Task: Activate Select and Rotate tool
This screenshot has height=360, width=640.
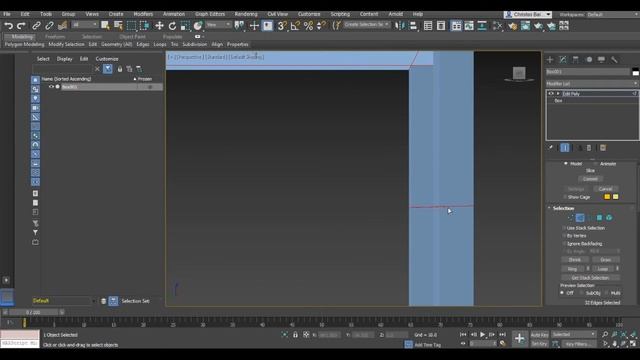Action: pos(172,26)
